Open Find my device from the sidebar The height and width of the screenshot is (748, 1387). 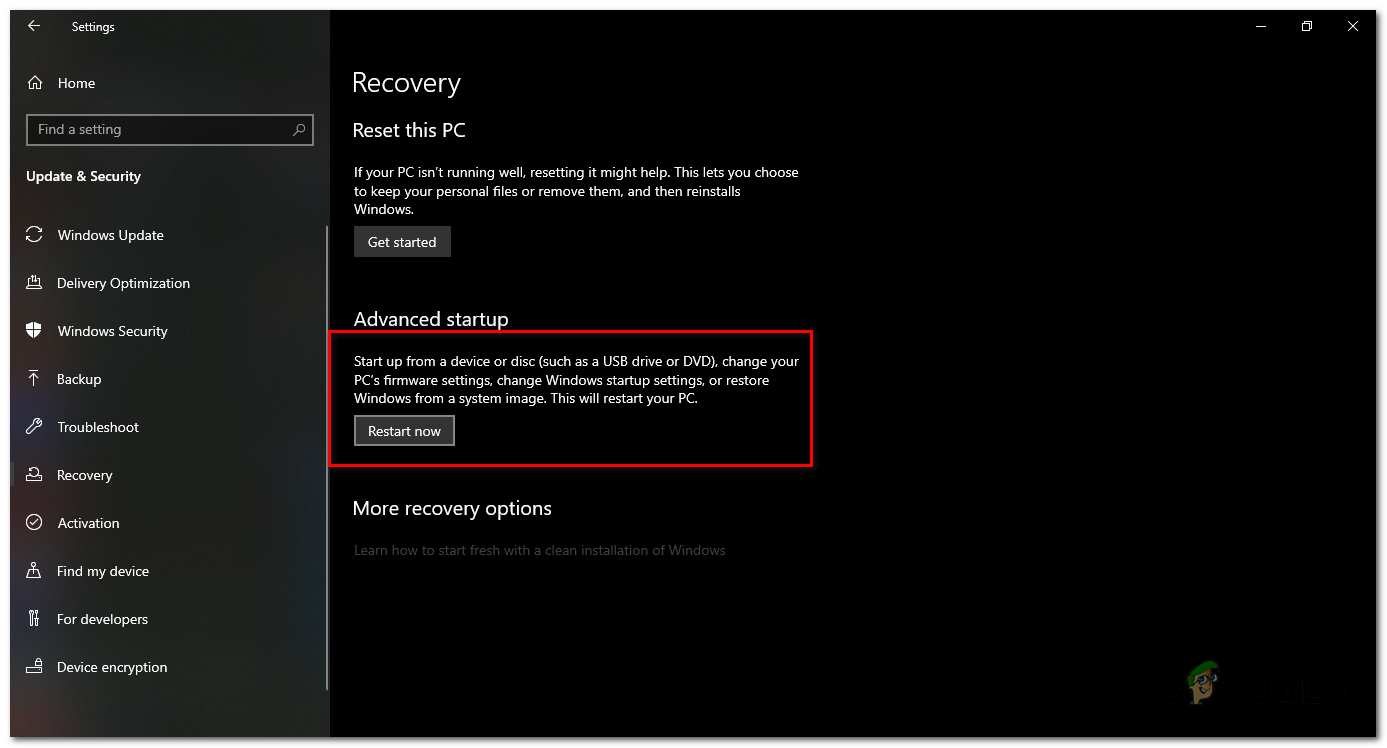point(33,571)
